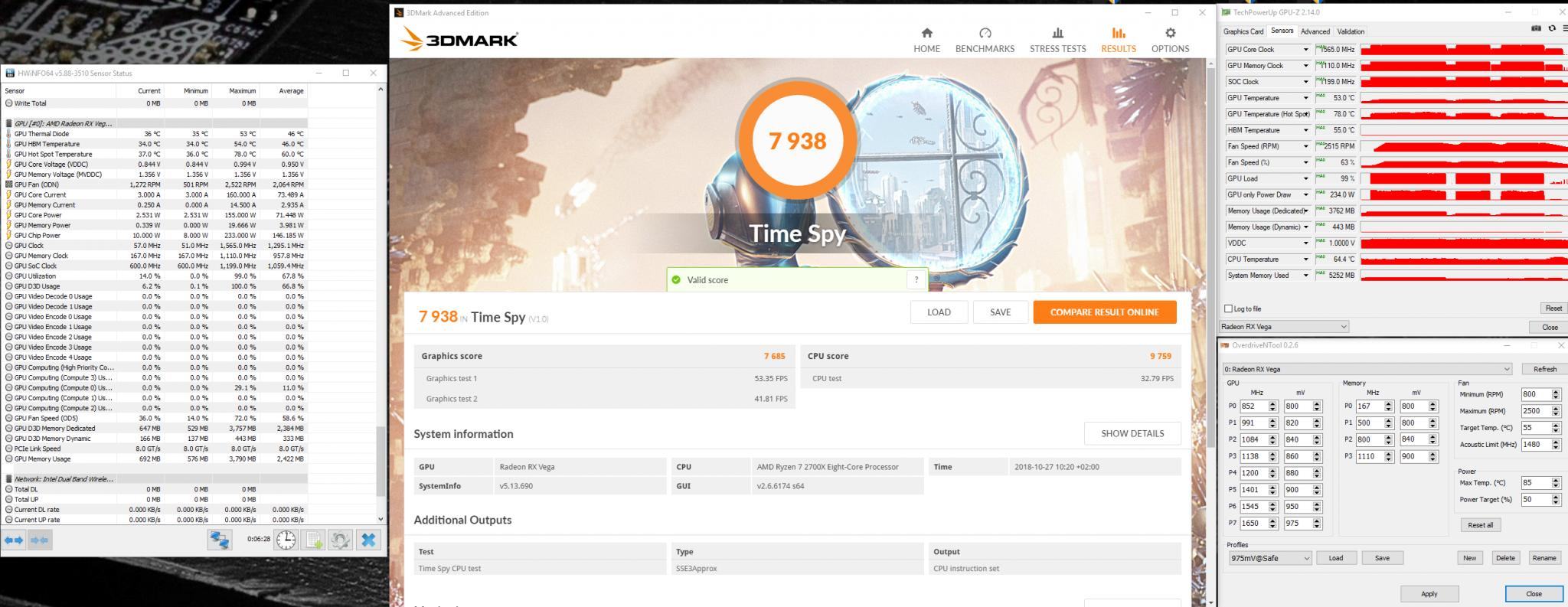The image size is (1568, 607).
Task: Open 3DMark Stress Tests section
Action: pyautogui.click(x=1057, y=41)
